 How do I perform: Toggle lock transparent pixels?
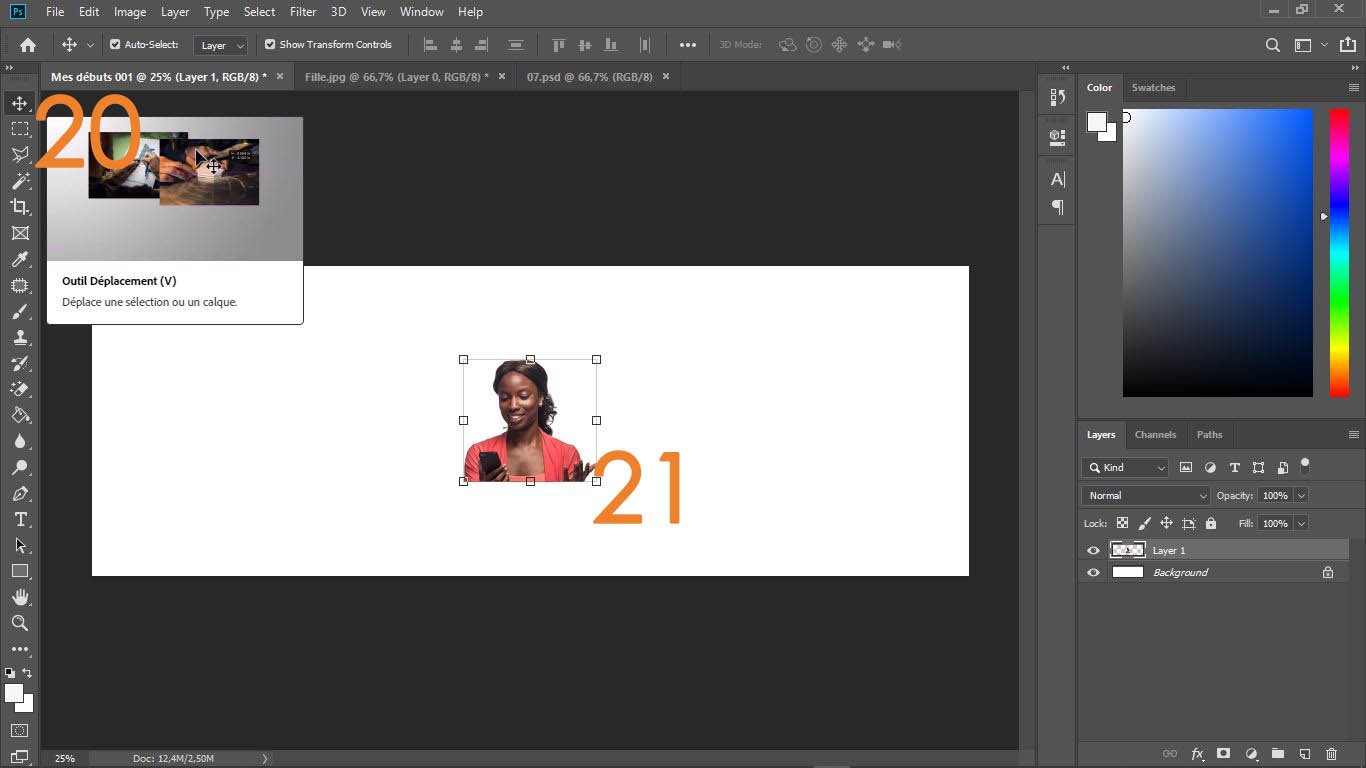coord(1122,523)
